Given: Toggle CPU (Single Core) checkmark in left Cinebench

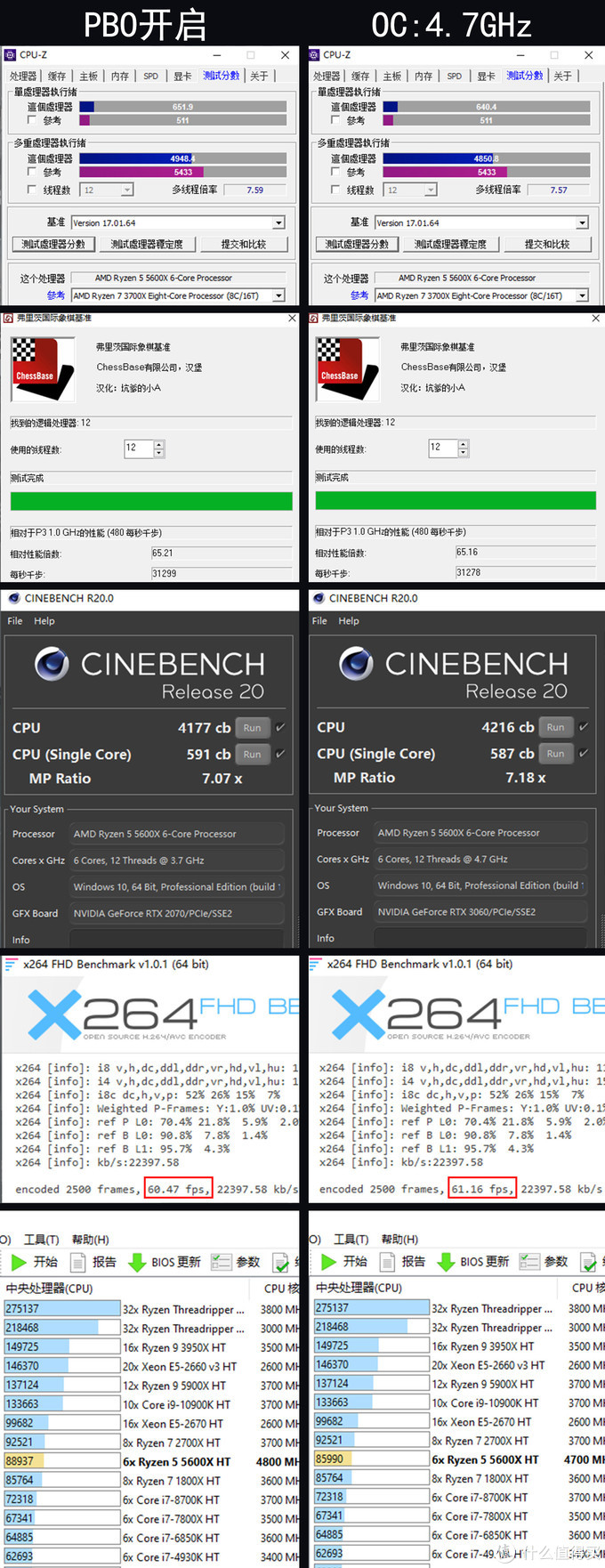Looking at the screenshot, I should click(280, 754).
